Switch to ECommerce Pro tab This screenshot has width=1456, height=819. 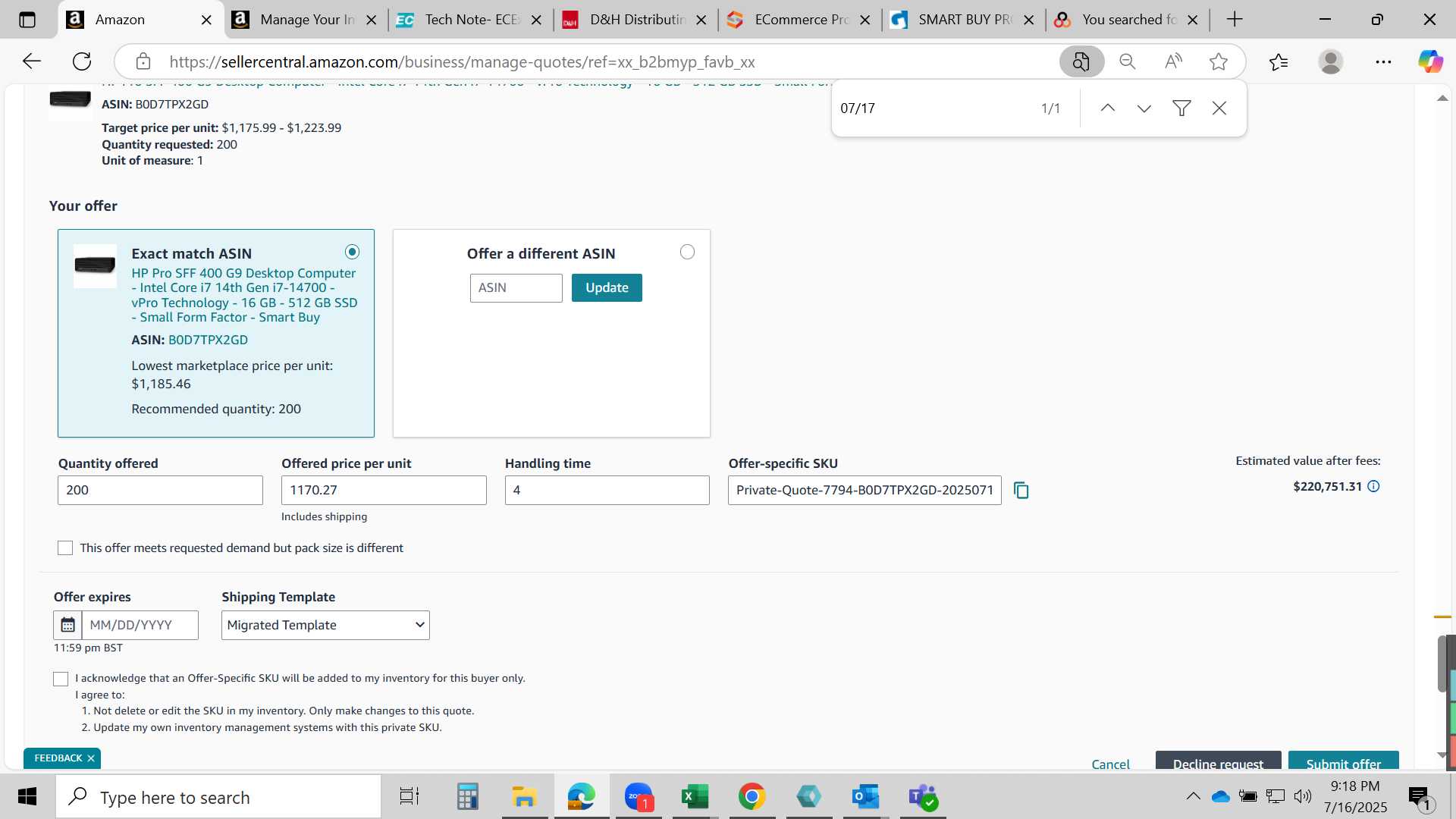(x=800, y=20)
